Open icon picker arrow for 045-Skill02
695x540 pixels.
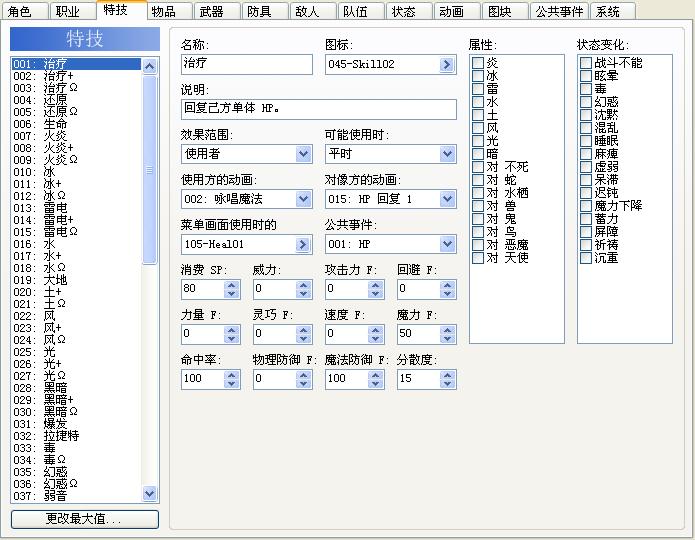pos(447,65)
